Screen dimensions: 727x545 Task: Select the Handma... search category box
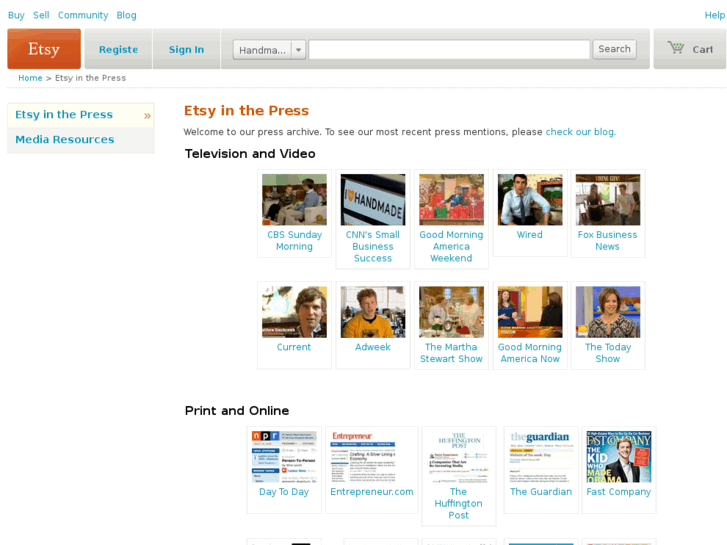pos(262,50)
